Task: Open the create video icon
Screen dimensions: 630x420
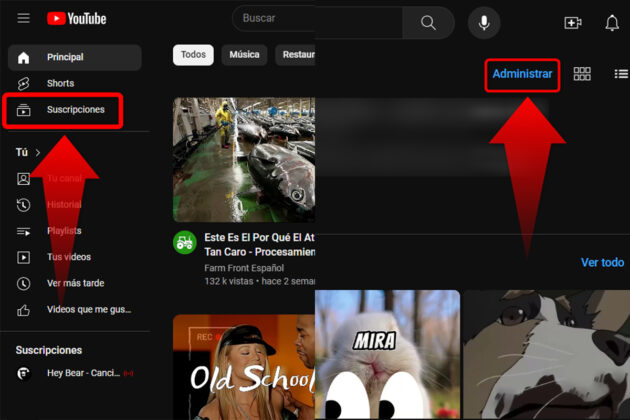Action: [573, 23]
